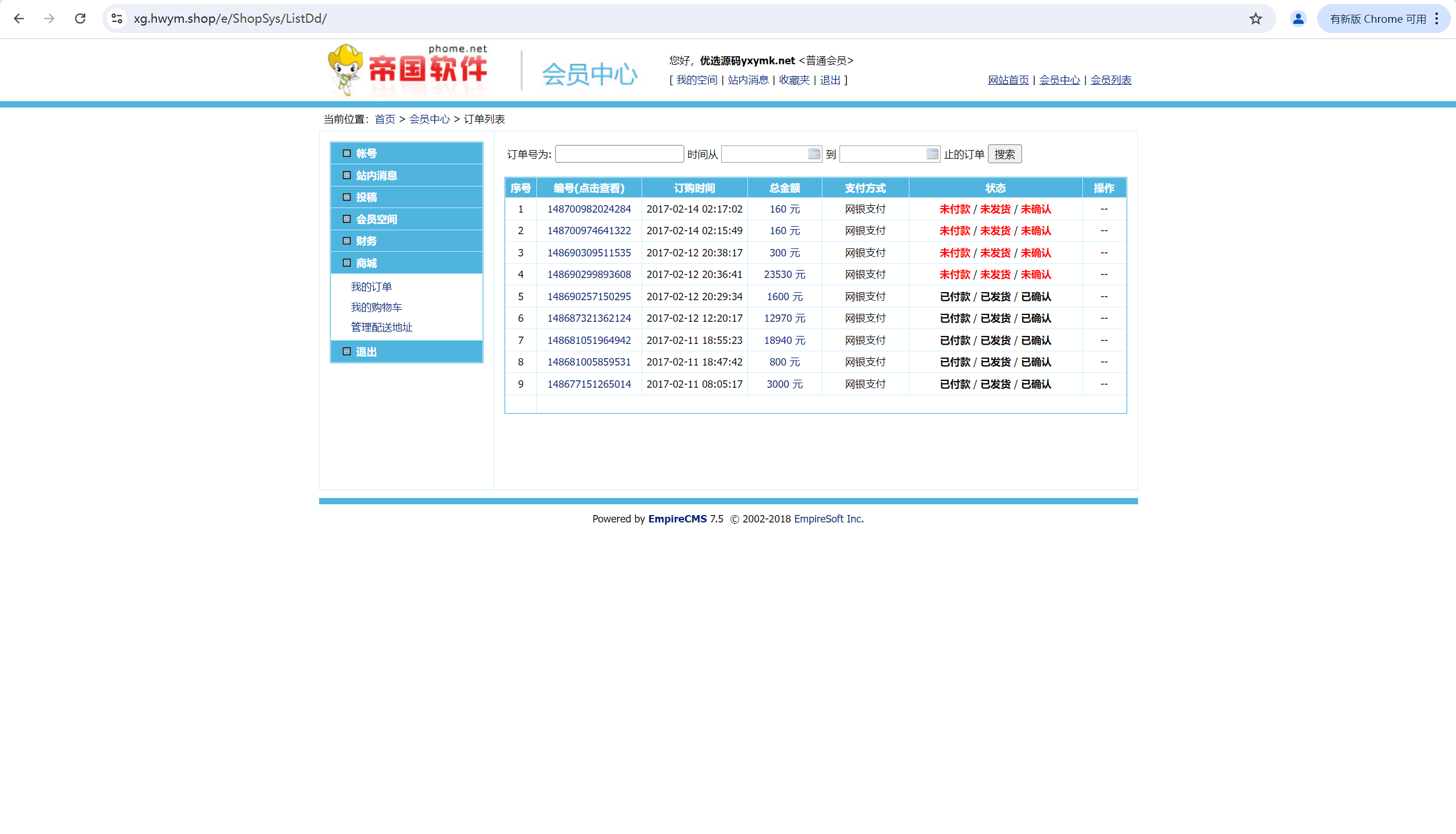Open site information icon in address bar
Viewport: 1456px width, 834px height.
pyautogui.click(x=117, y=18)
